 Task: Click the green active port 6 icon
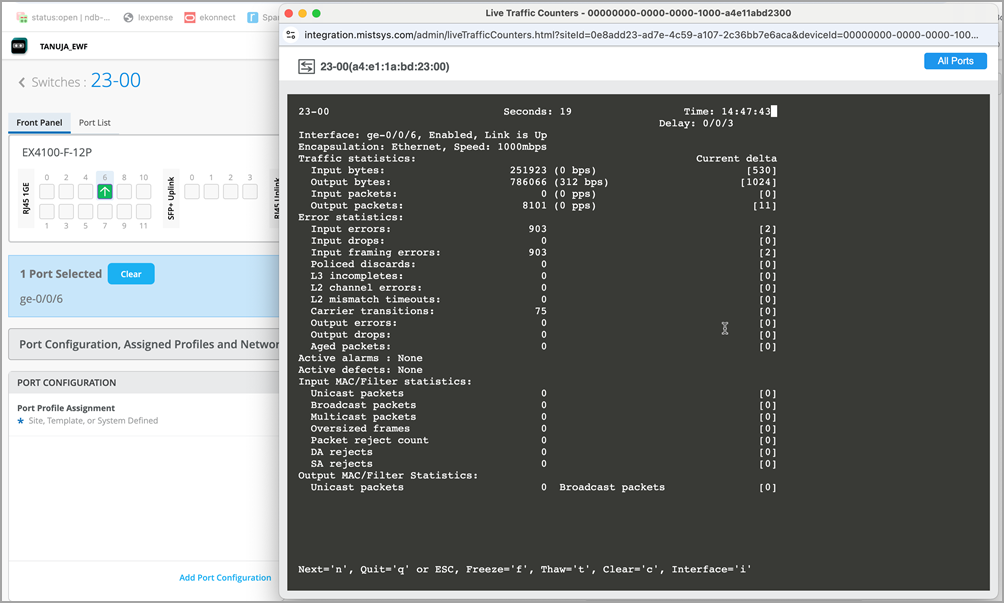(x=104, y=191)
